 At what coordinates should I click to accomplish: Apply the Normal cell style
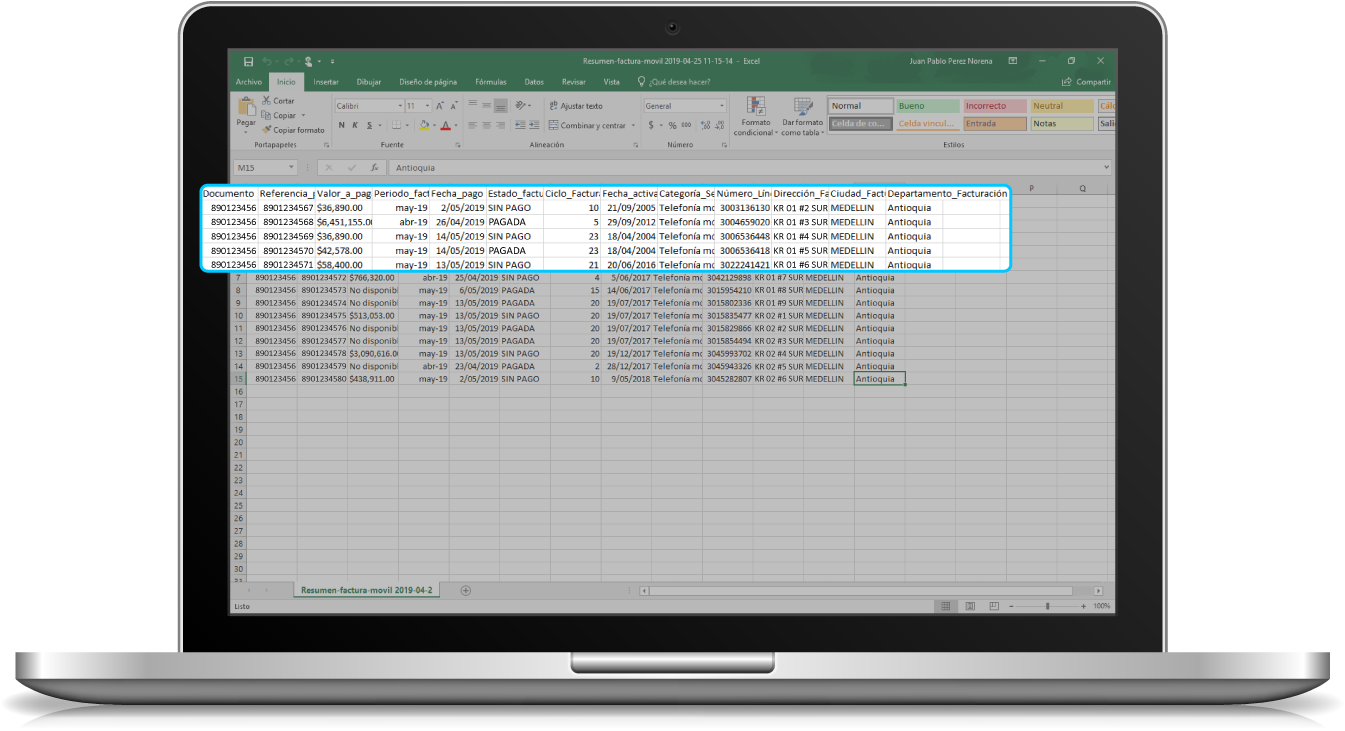point(860,105)
